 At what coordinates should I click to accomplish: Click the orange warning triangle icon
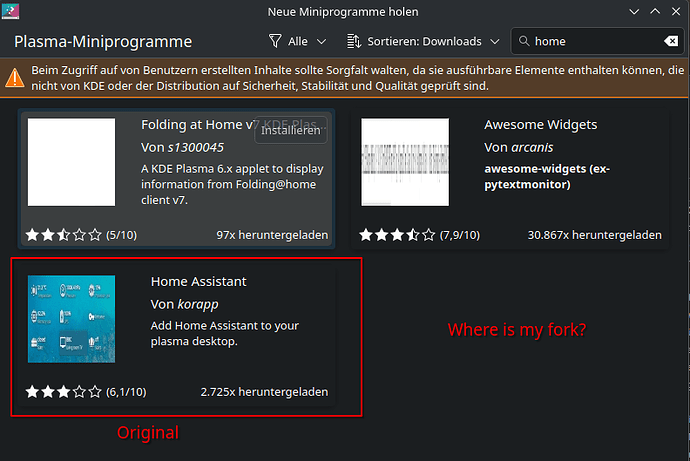tap(15, 78)
